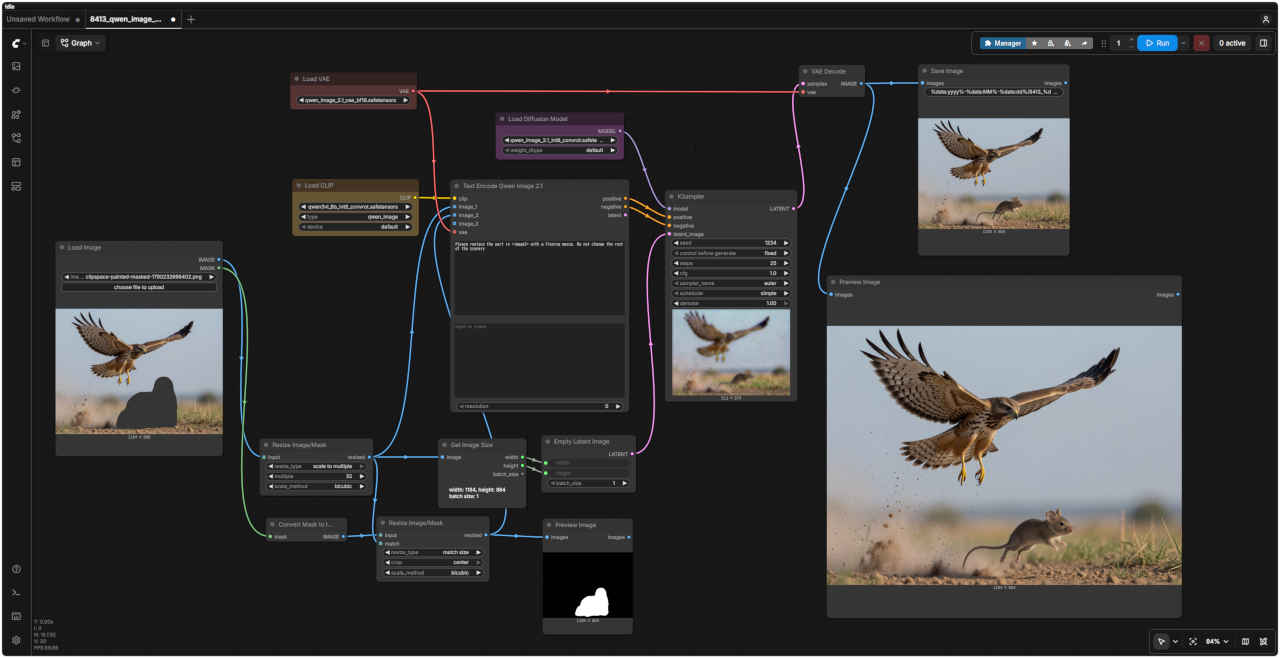Click the cfg value slider in KSampler
The image size is (1280, 658).
732,273
